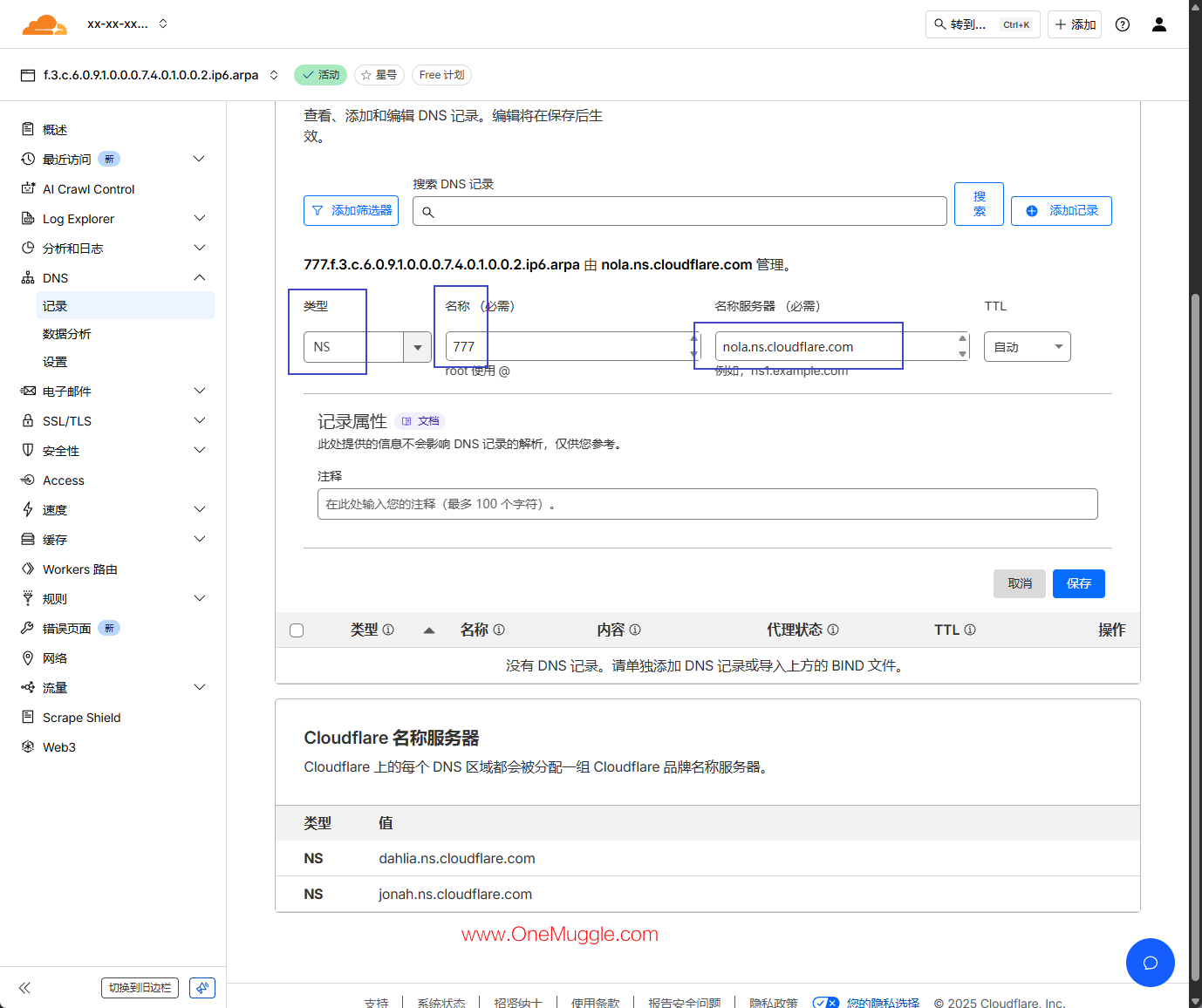Click the 保存 save button
The width and height of the screenshot is (1202, 1008).
coord(1079,584)
